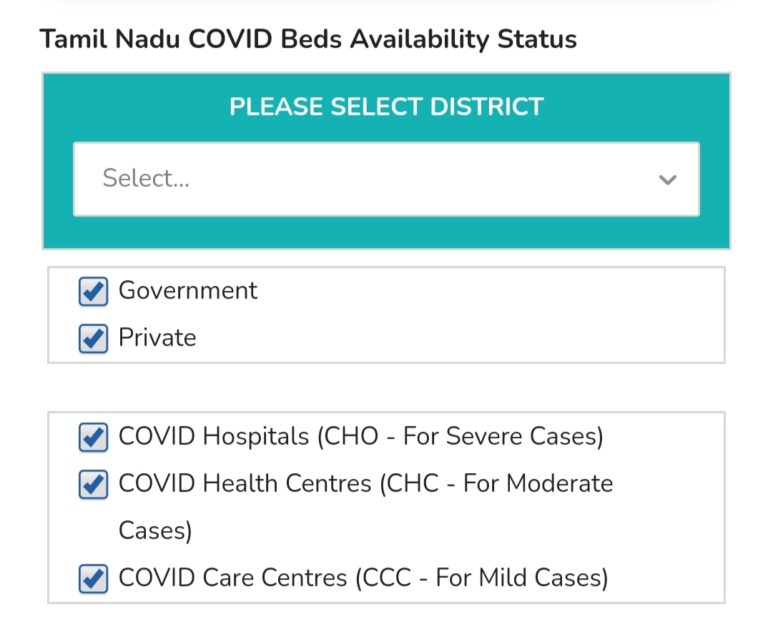Click the PLEASE SELECT DISTRICT heading

tap(386, 107)
